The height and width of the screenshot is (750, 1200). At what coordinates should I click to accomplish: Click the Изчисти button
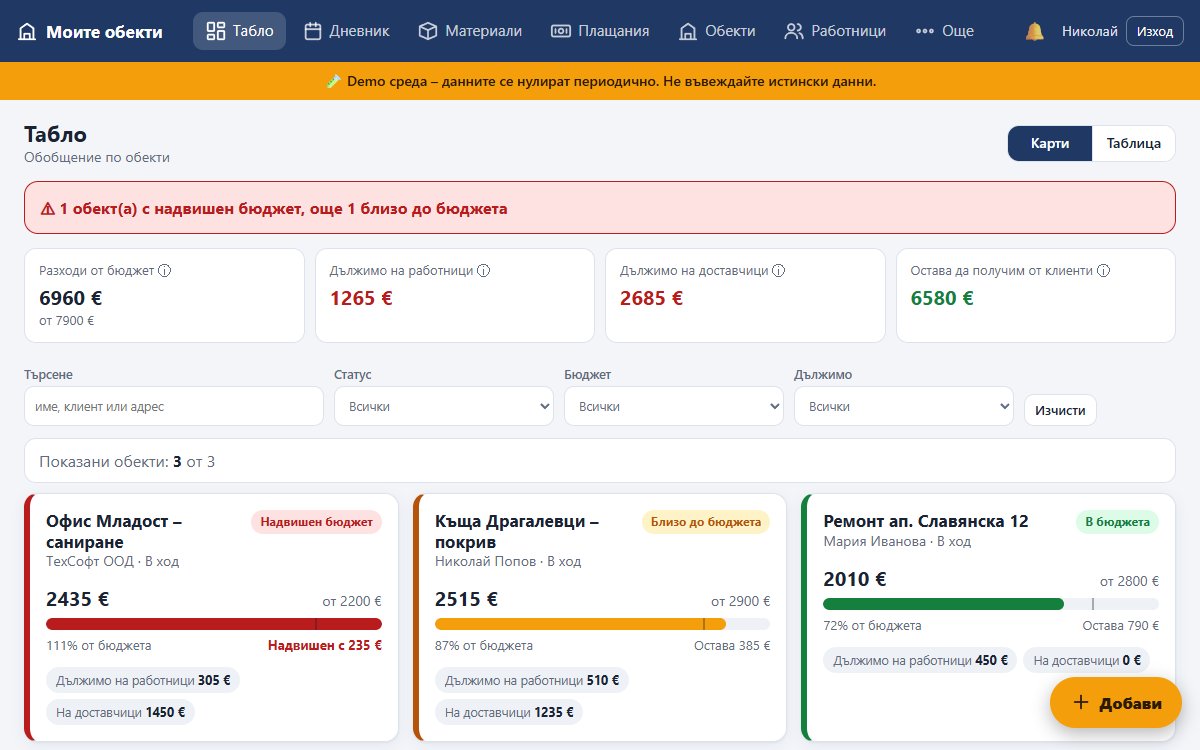[x=1060, y=410]
